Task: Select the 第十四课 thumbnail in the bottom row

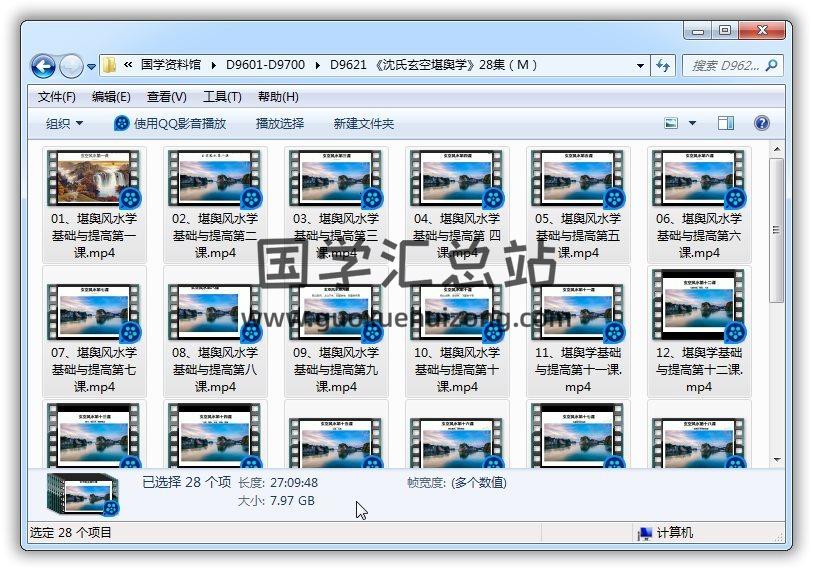Action: coord(215,436)
